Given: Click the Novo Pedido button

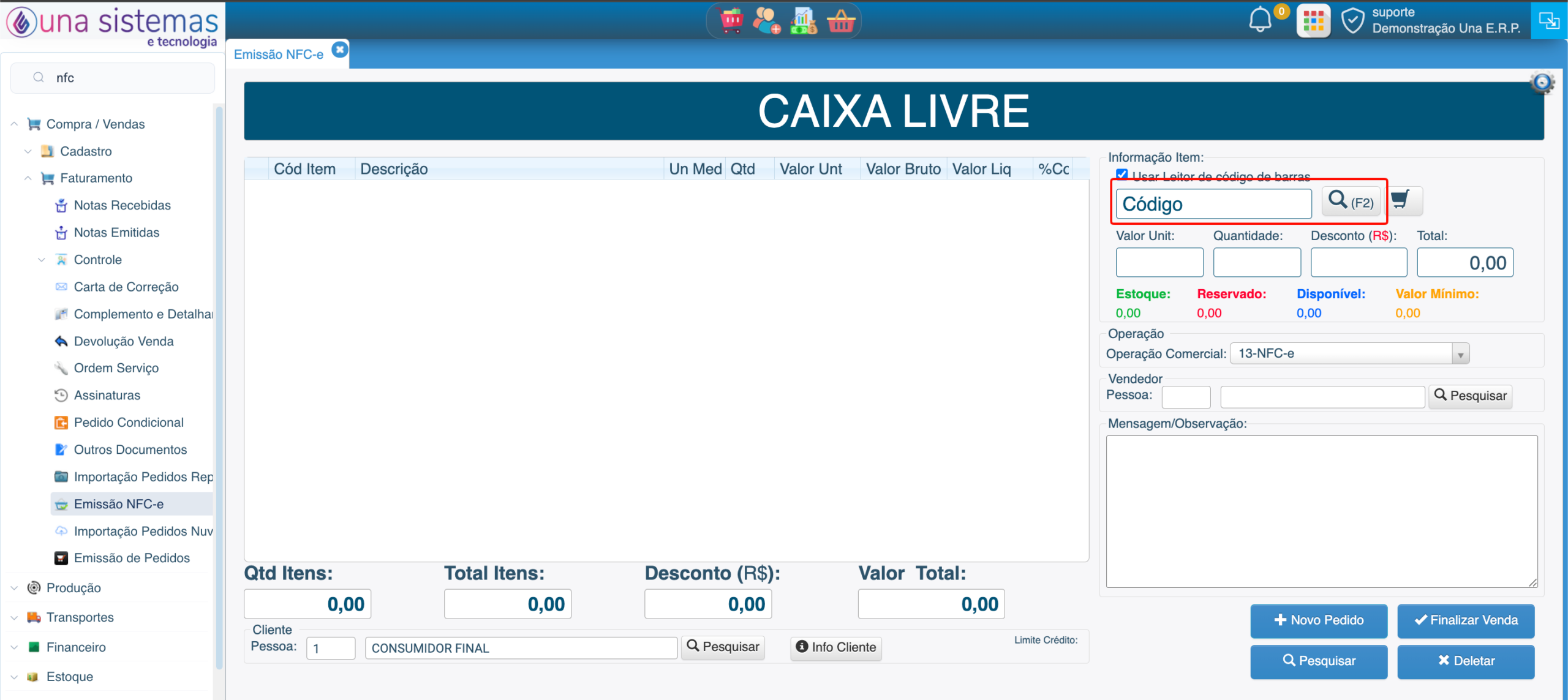Looking at the screenshot, I should (x=1319, y=620).
